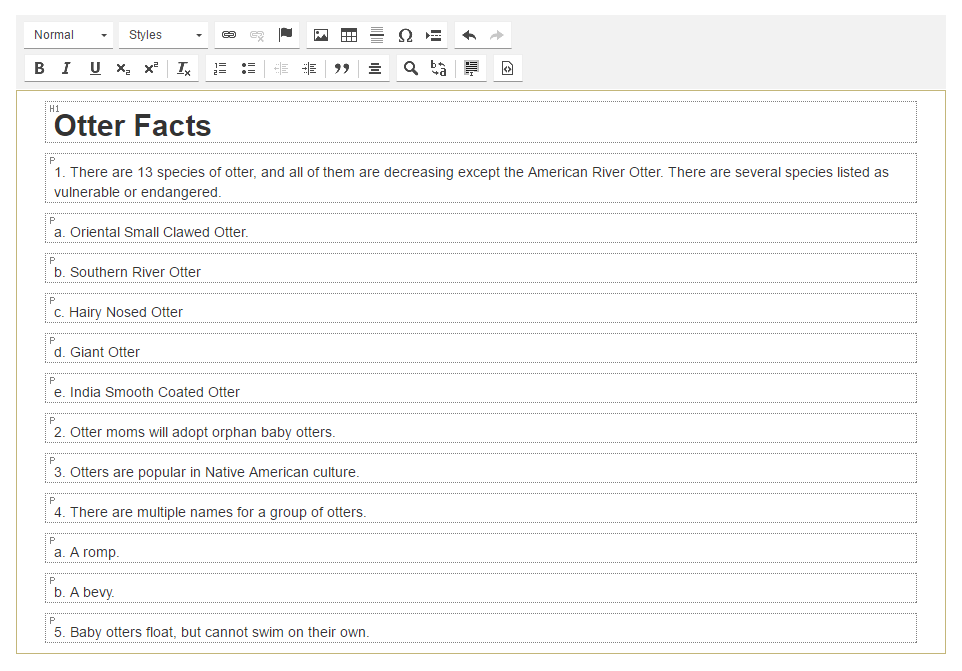Click the center align icon

(374, 68)
